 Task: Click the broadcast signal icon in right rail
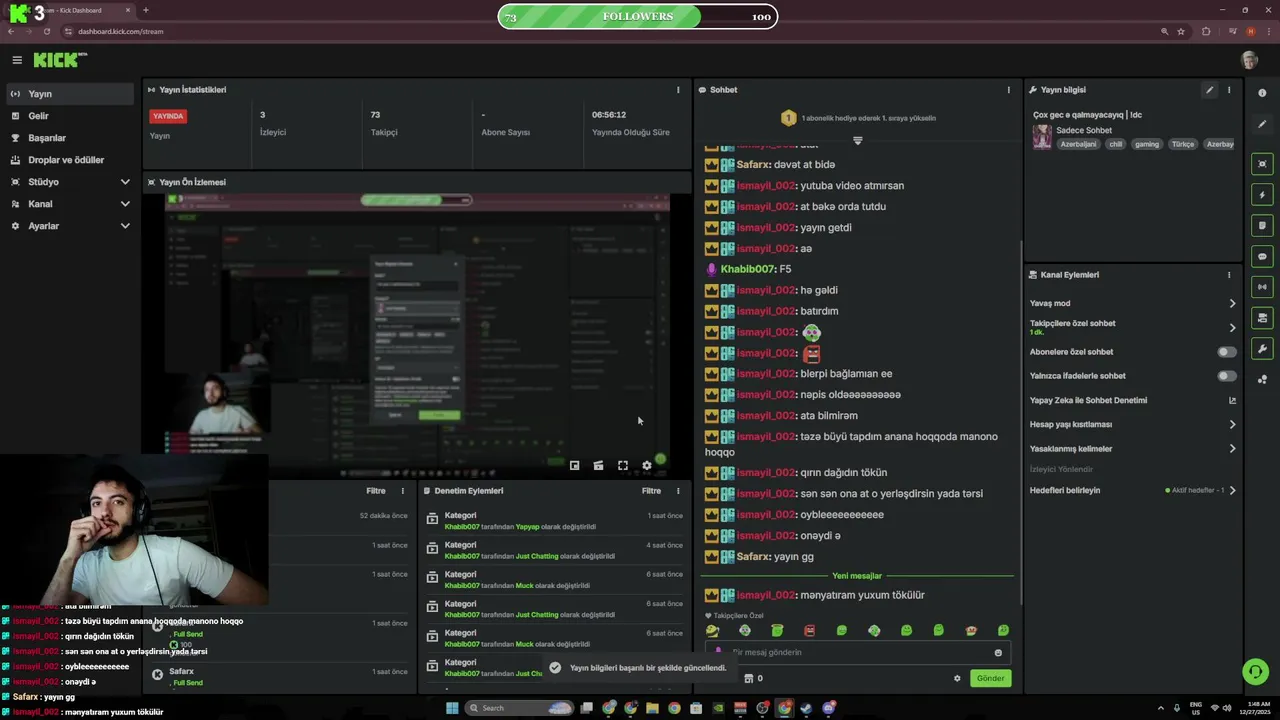[1262, 288]
